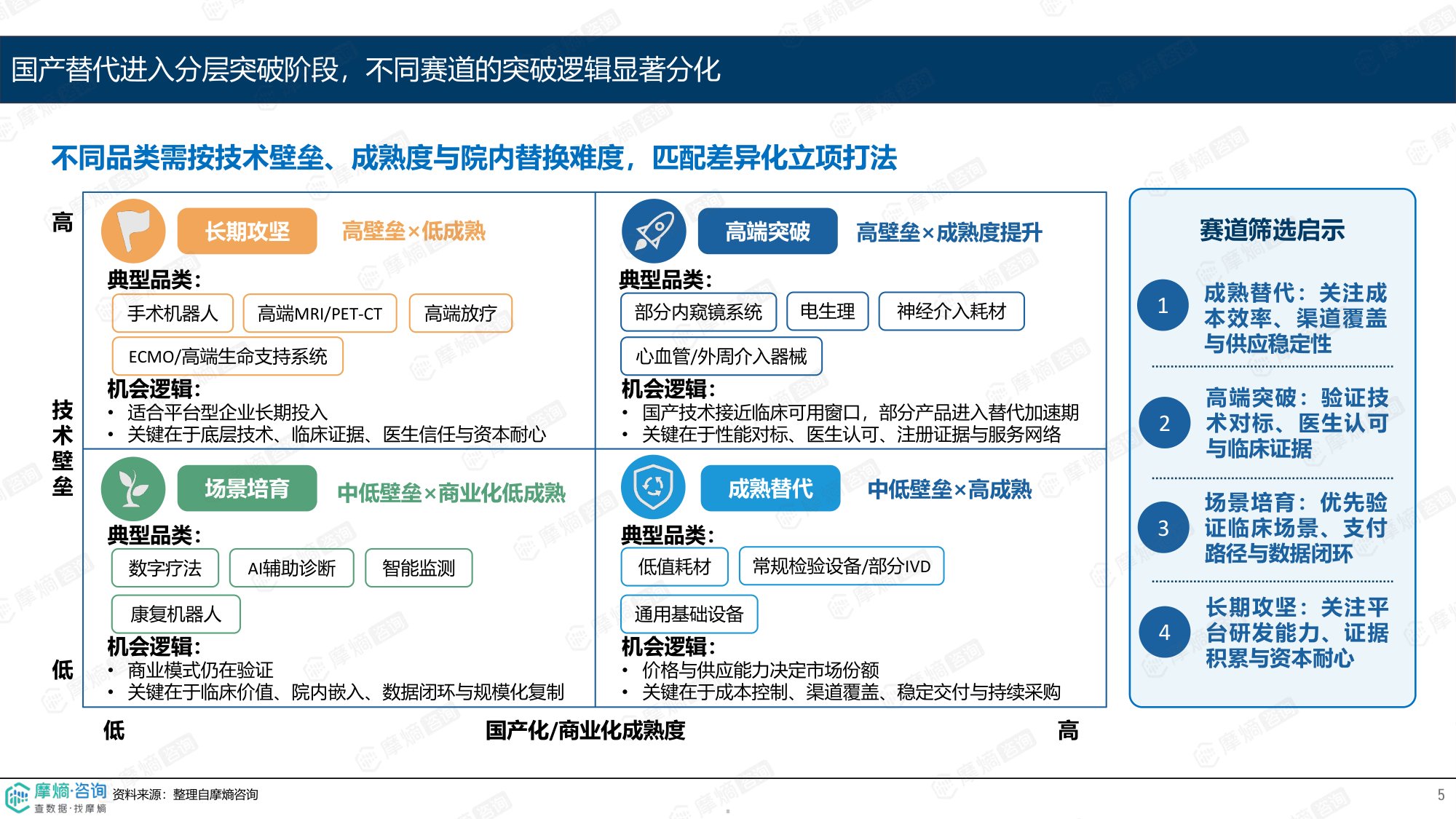
Task: Click 典型品类 heading in 长期攻坚 quadrant
Action: click(x=154, y=280)
